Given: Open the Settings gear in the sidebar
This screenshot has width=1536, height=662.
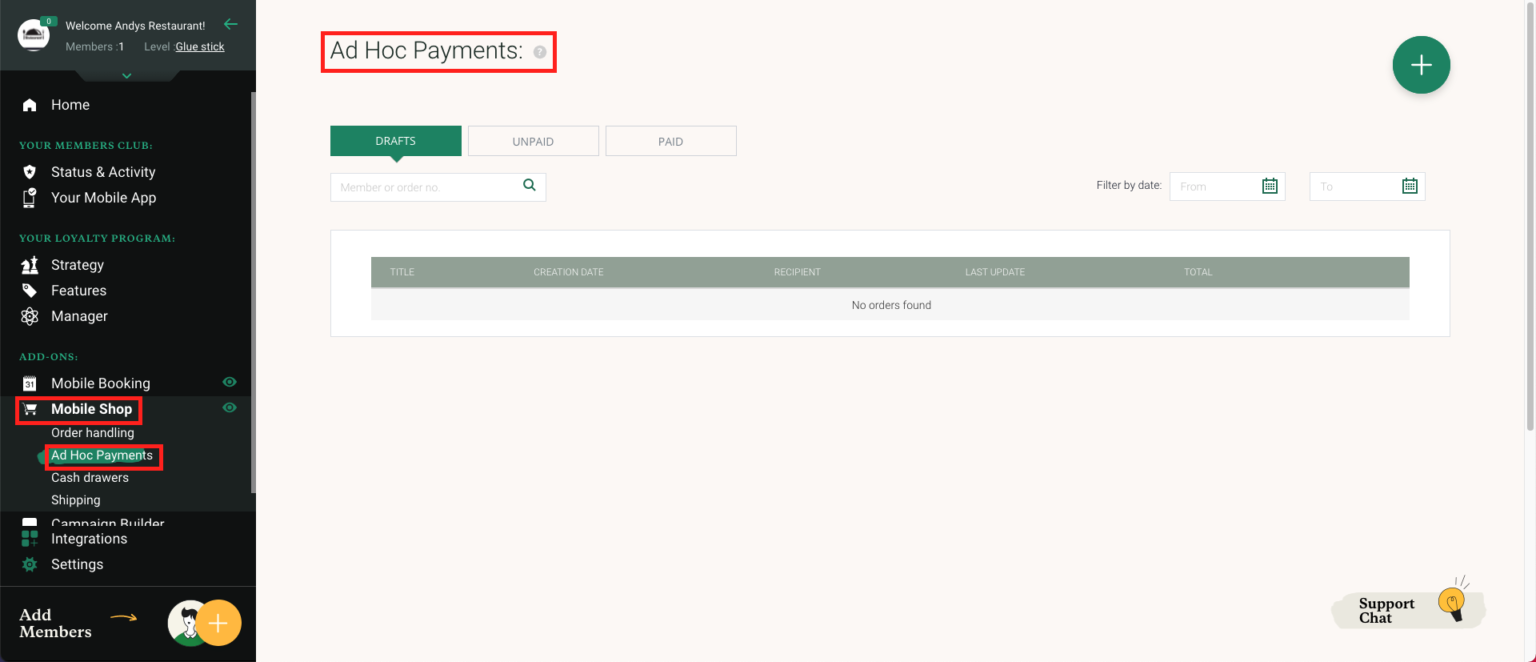Looking at the screenshot, I should pos(31,564).
